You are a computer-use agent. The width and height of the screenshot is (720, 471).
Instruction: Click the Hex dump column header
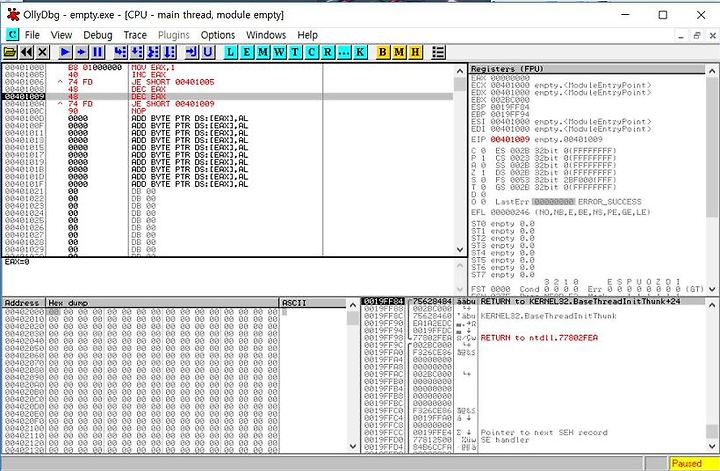(163, 303)
